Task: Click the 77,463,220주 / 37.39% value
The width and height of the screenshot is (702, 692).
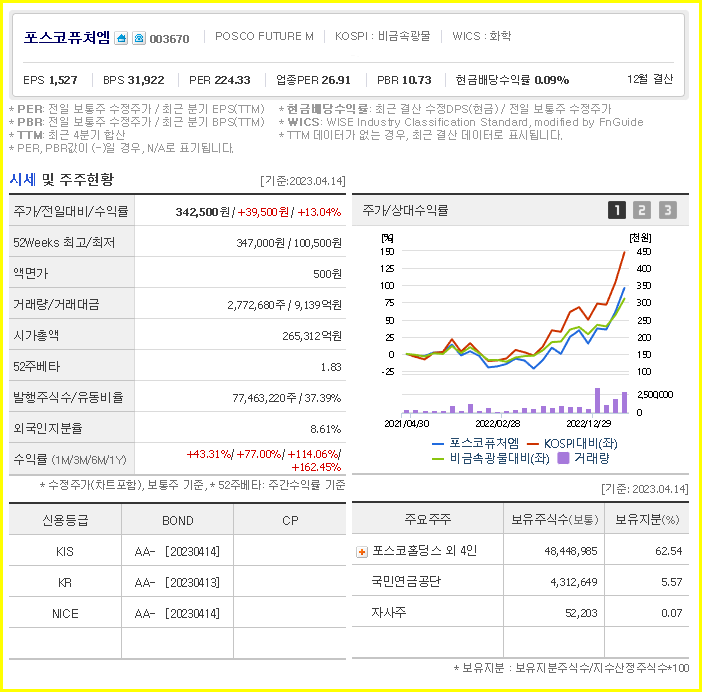Action: [x=287, y=398]
